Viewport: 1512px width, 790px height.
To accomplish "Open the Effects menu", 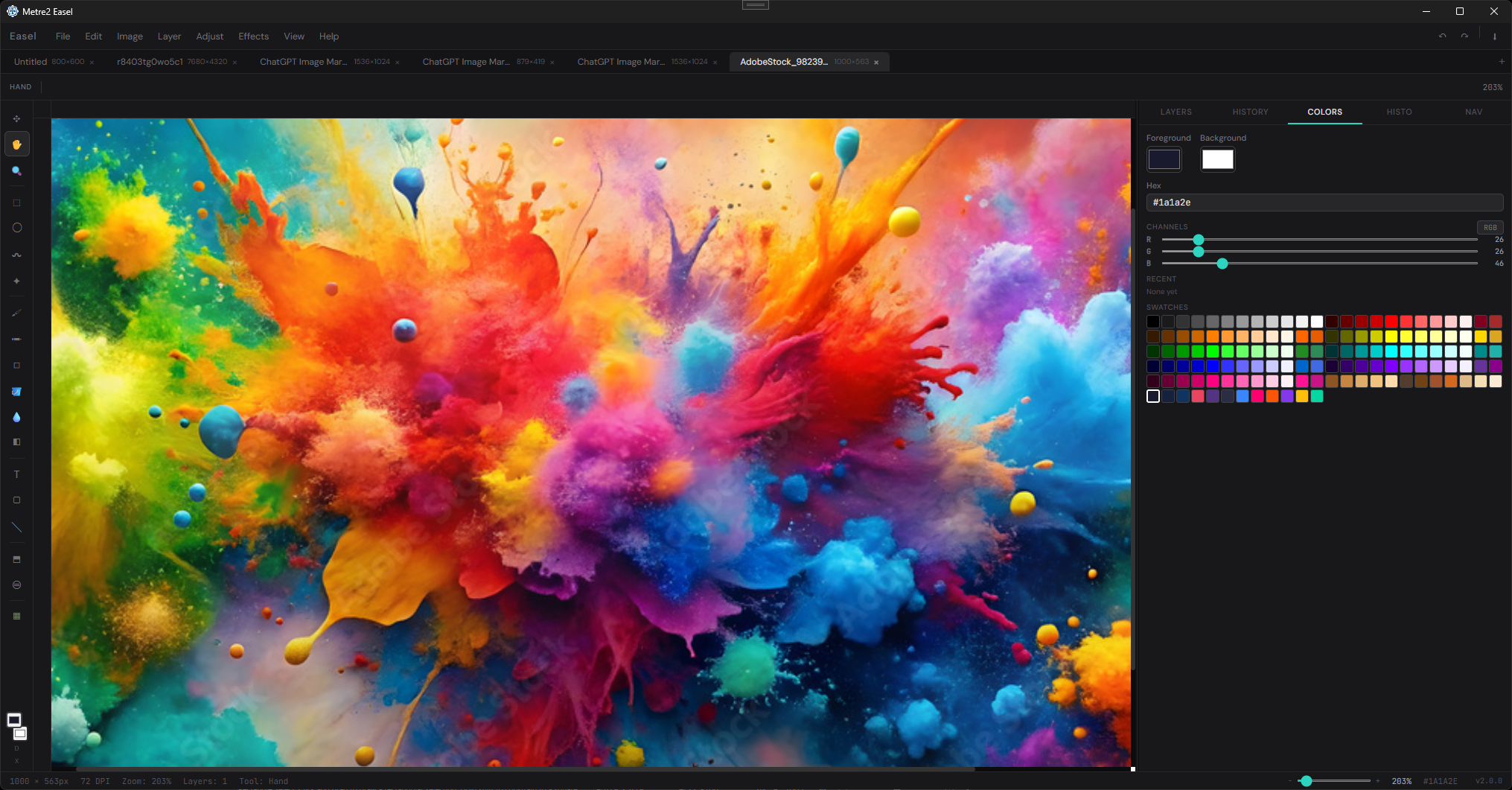I will (x=253, y=36).
